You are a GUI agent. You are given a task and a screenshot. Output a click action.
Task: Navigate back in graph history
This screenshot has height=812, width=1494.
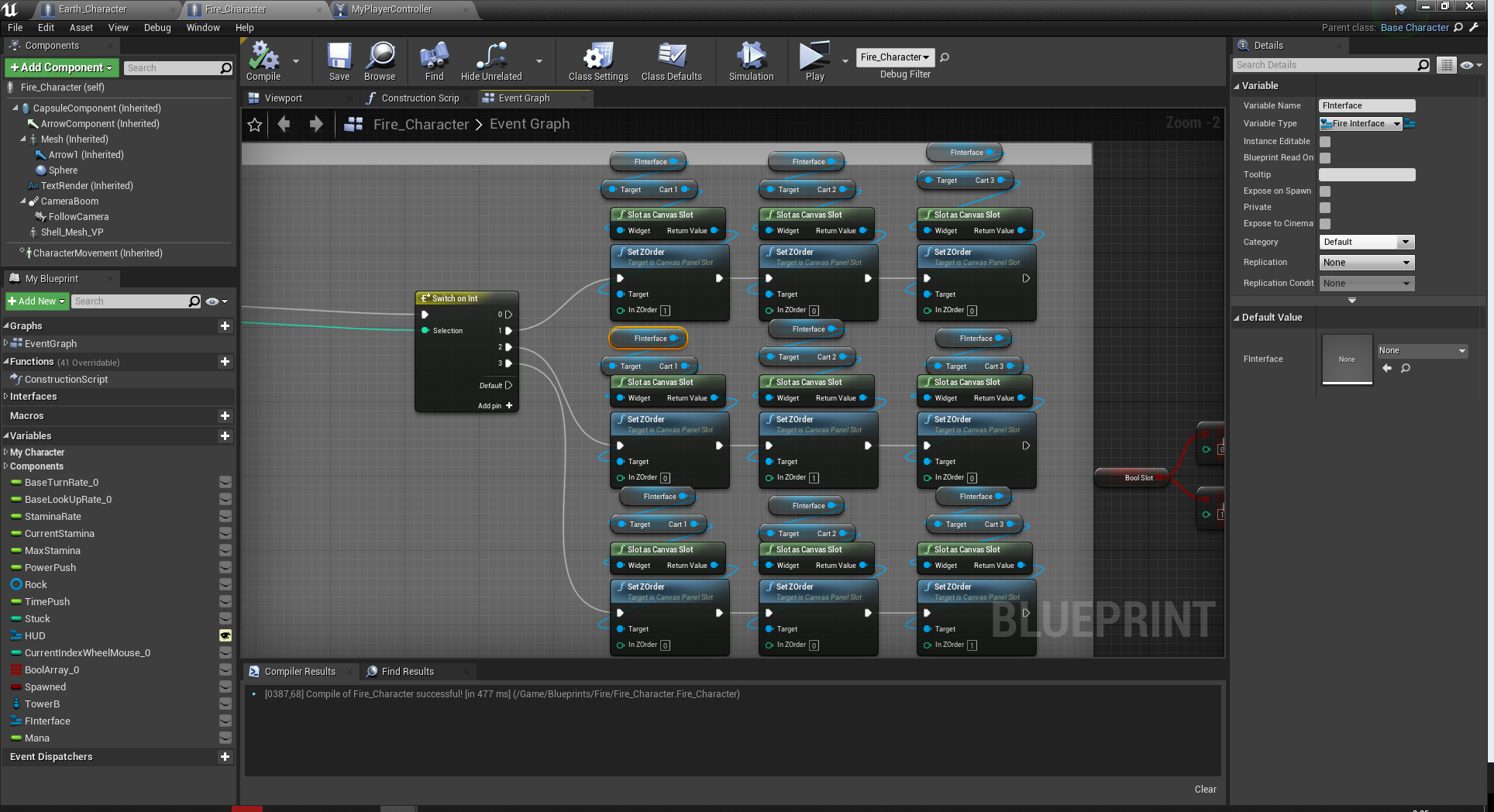(284, 124)
